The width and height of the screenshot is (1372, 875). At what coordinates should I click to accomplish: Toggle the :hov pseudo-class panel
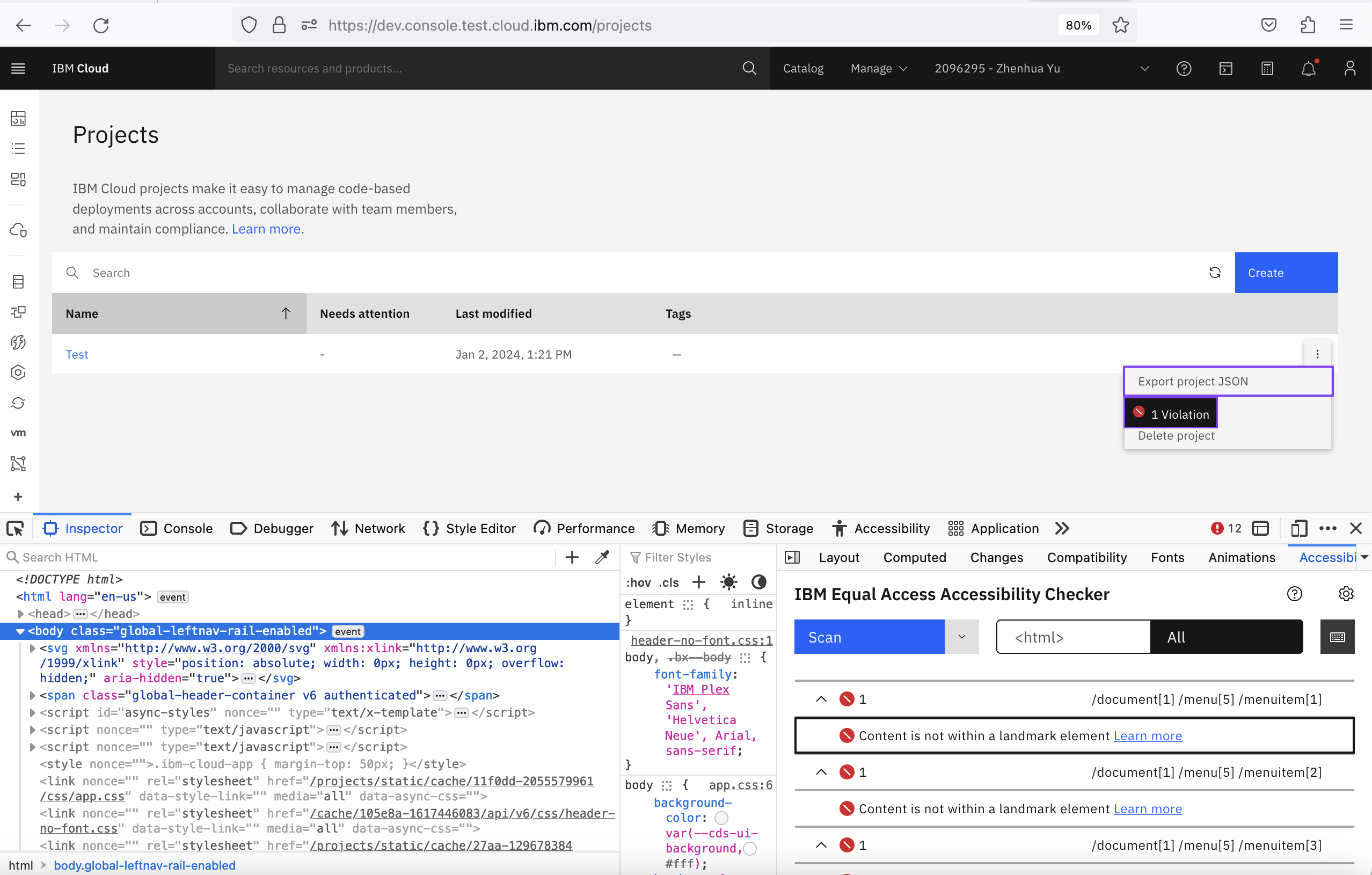[638, 582]
